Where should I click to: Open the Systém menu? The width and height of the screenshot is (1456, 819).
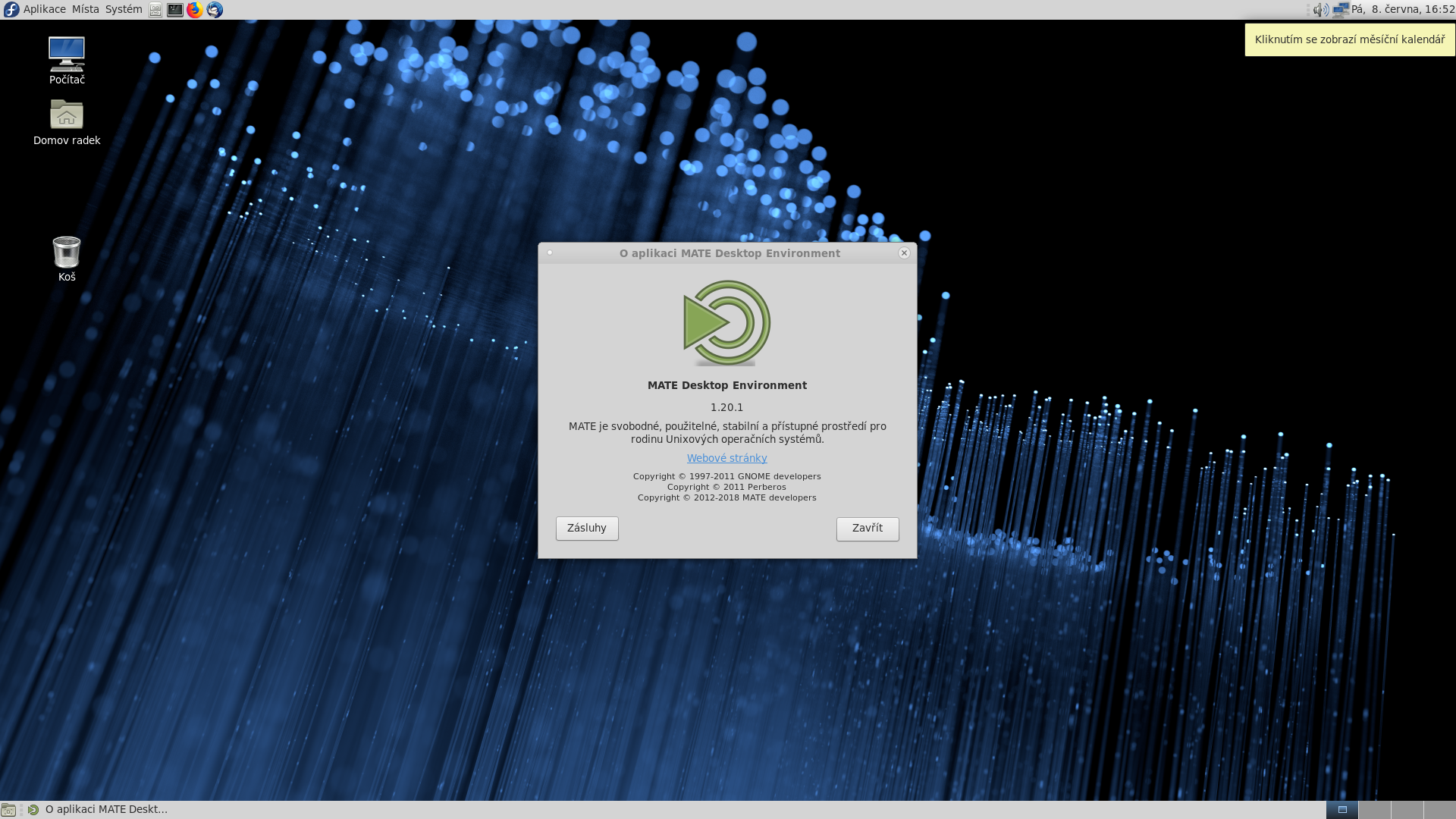[124, 10]
